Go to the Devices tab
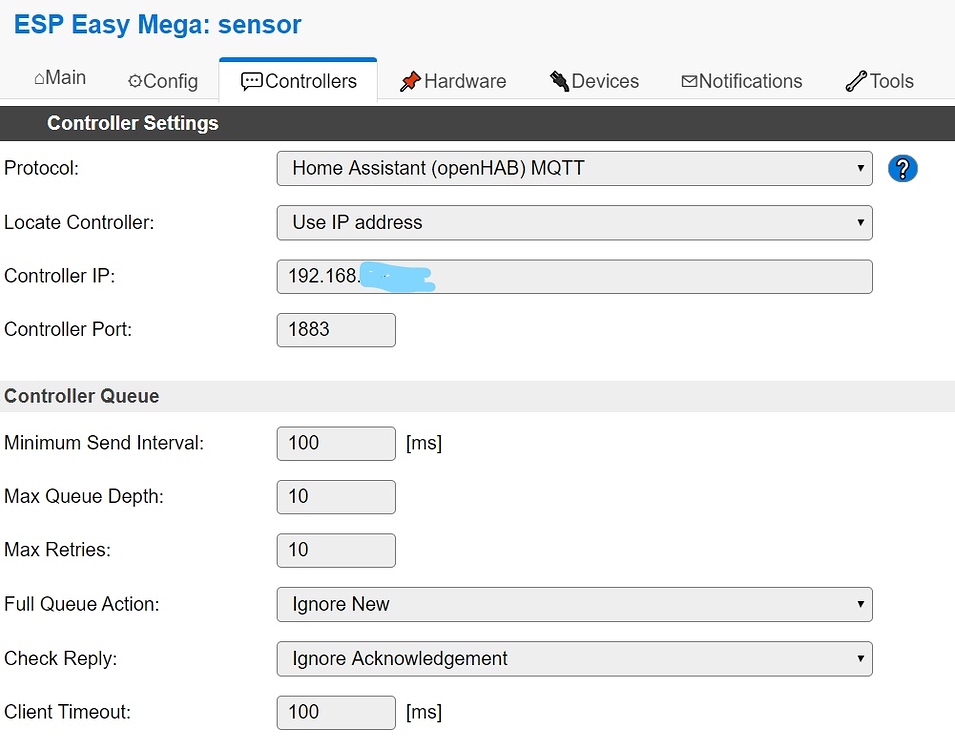The height and width of the screenshot is (750, 955). pyautogui.click(x=594, y=81)
